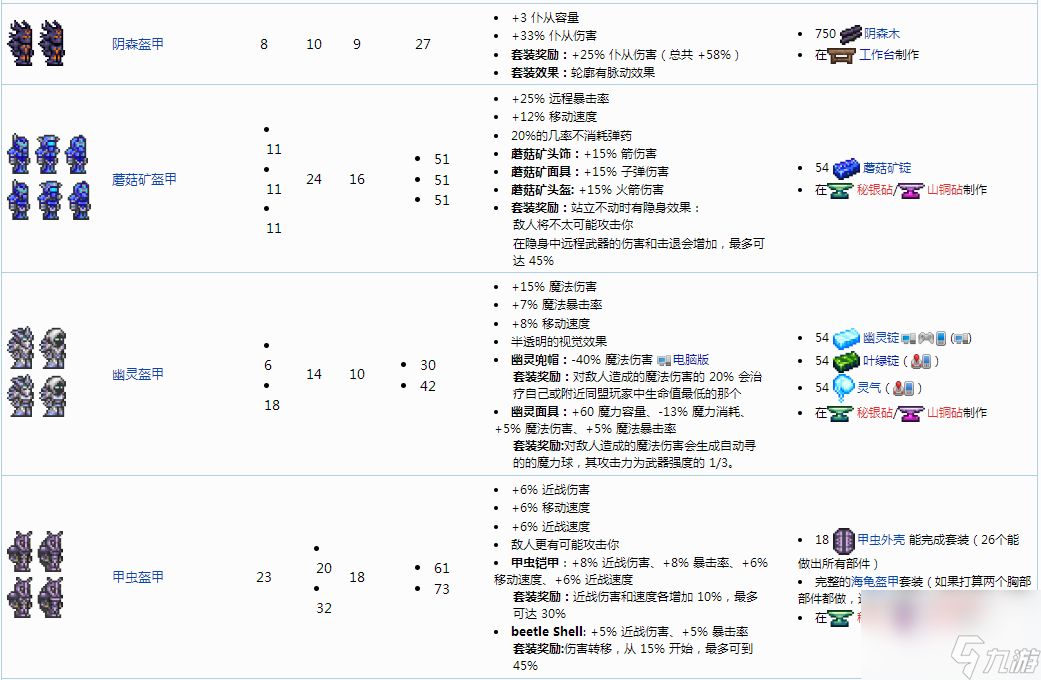Click the green 叶绿锭 bar icon
The height and width of the screenshot is (680, 1041).
[846, 362]
